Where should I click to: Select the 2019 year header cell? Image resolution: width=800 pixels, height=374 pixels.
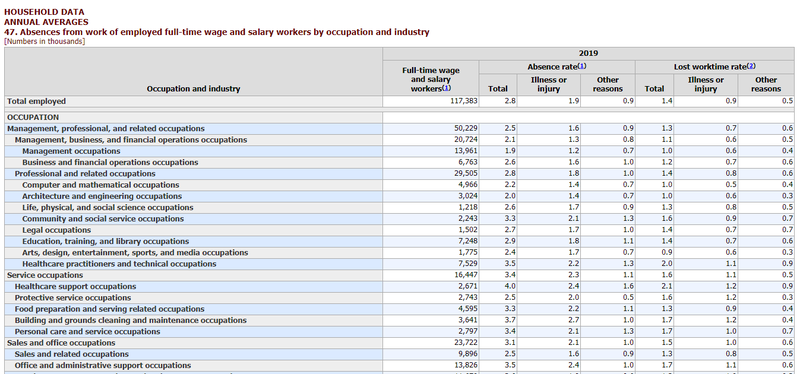tap(588, 54)
